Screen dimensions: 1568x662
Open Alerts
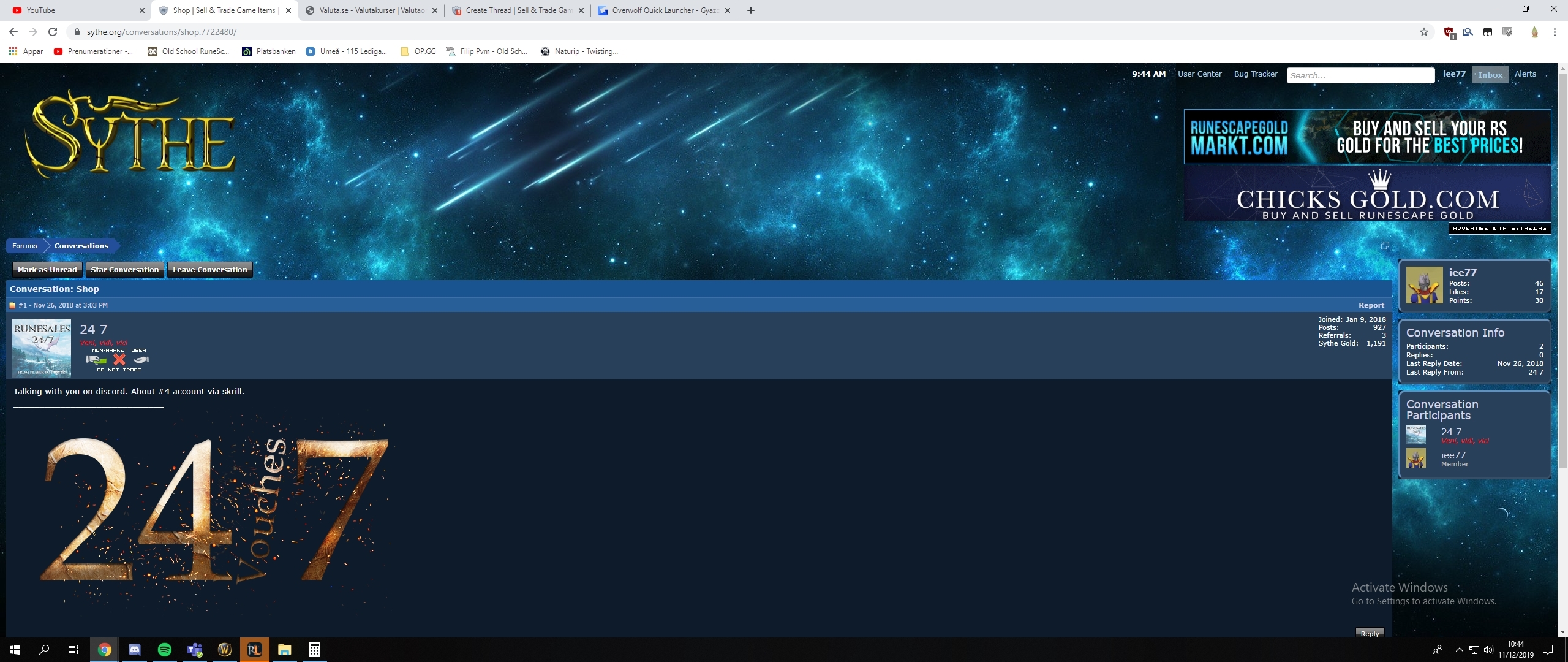pyautogui.click(x=1525, y=74)
